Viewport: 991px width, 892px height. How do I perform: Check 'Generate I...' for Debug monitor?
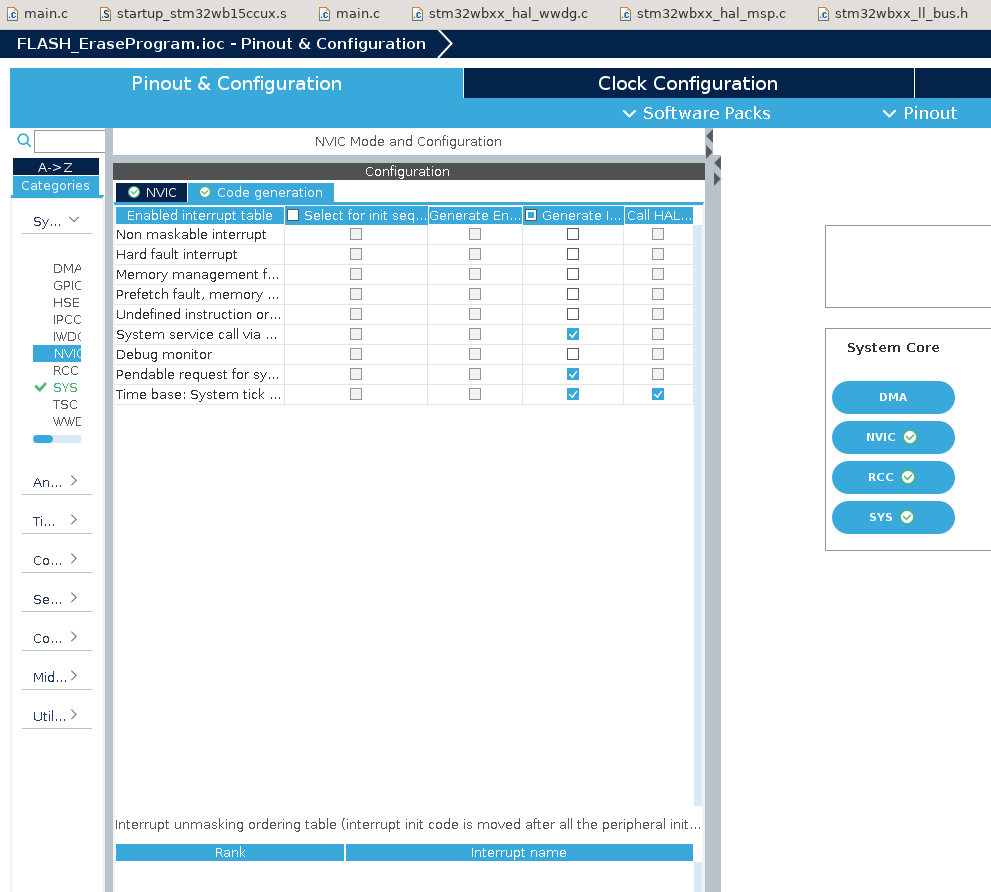573,354
